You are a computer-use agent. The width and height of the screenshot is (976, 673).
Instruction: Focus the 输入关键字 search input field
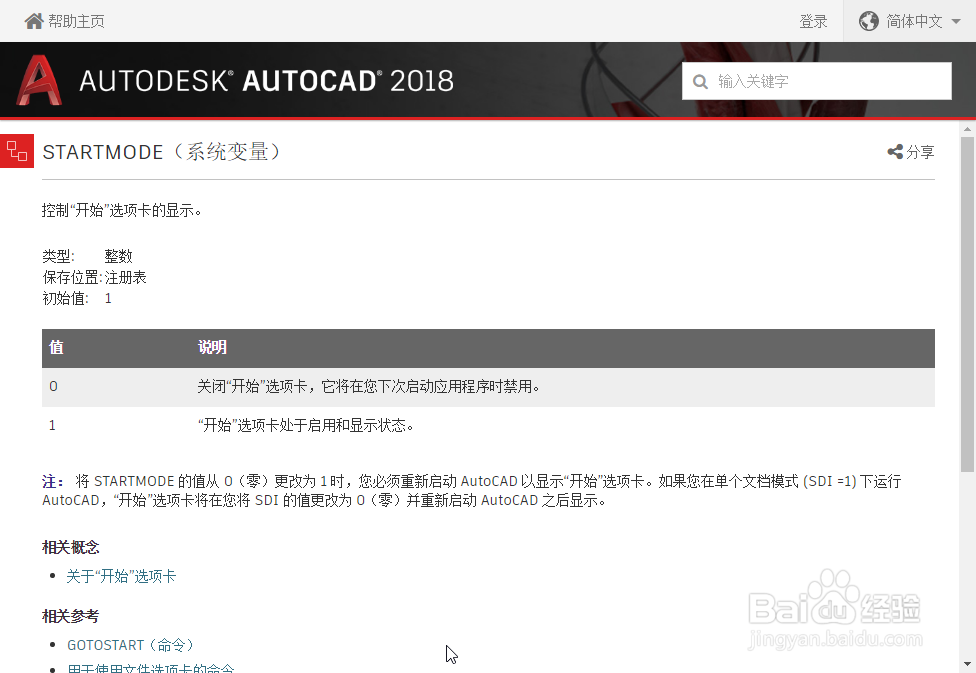tap(817, 81)
